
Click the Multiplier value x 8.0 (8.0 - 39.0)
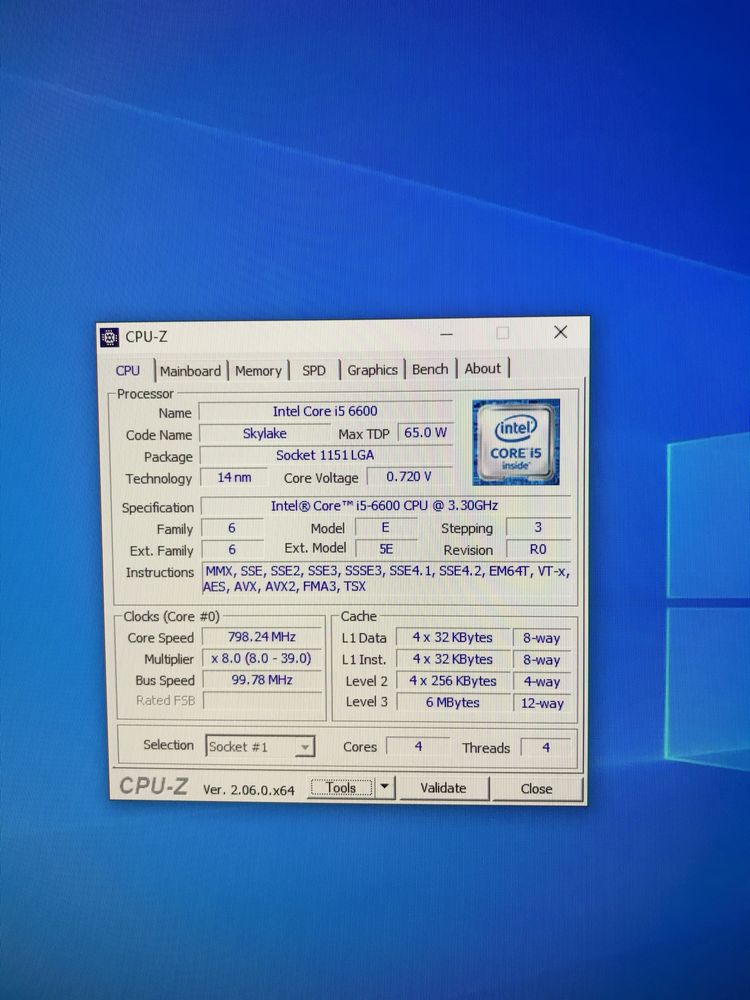[x=262, y=658]
